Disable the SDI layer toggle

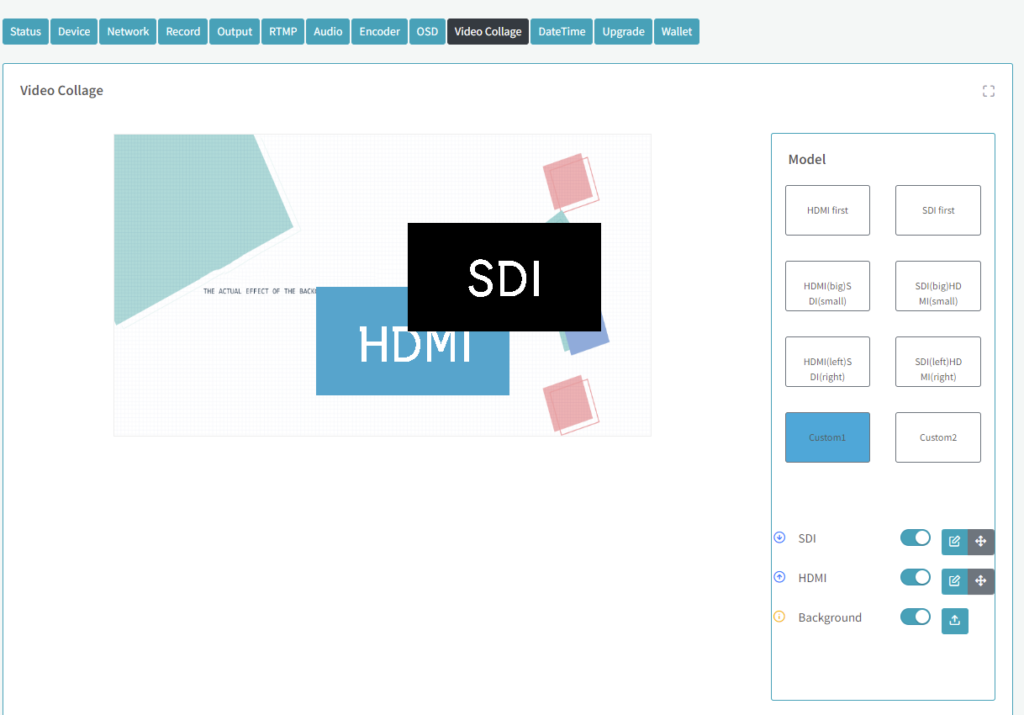[x=915, y=538]
